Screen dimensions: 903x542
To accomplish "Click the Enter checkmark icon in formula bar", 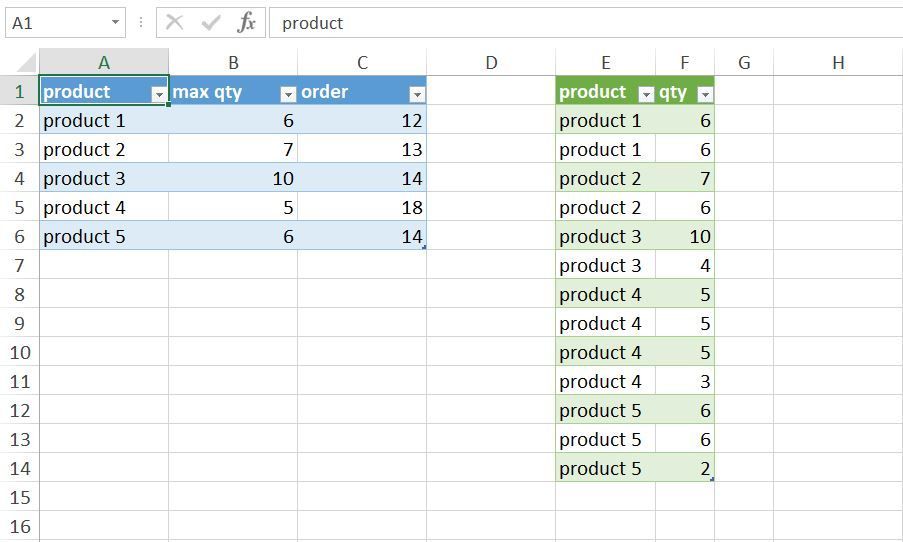I will [210, 22].
